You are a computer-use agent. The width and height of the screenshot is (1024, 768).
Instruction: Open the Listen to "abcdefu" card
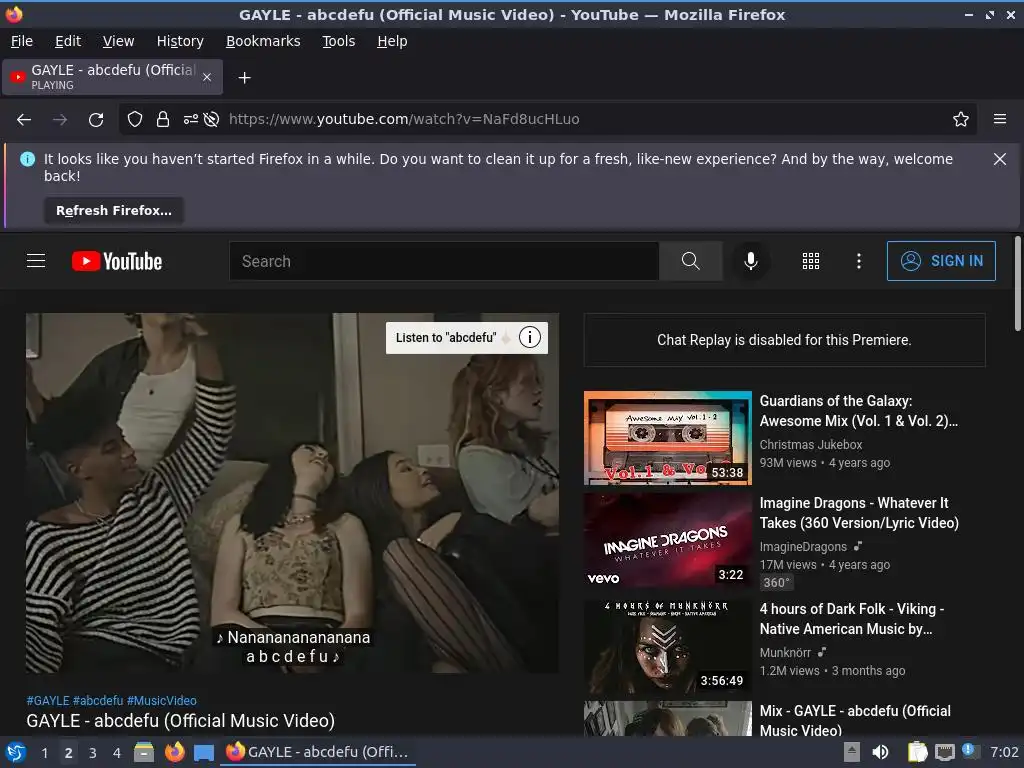(x=467, y=338)
